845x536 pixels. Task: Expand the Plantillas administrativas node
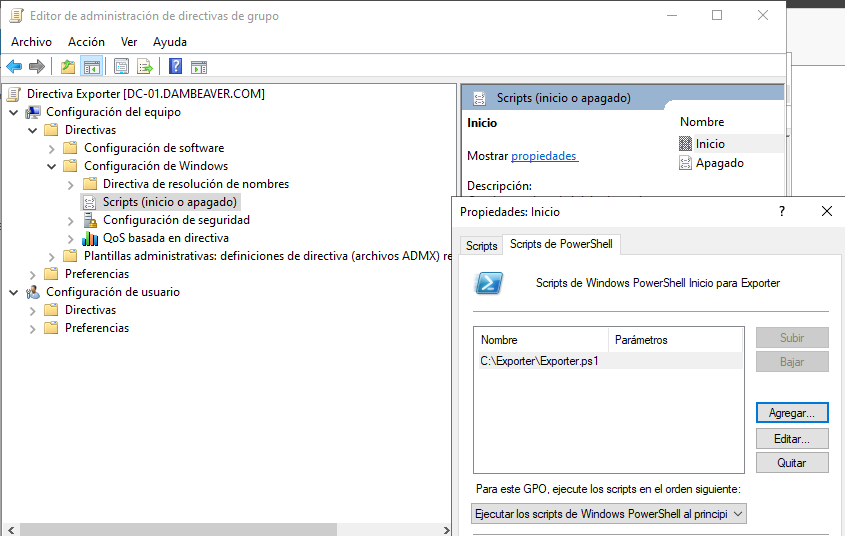point(52,257)
